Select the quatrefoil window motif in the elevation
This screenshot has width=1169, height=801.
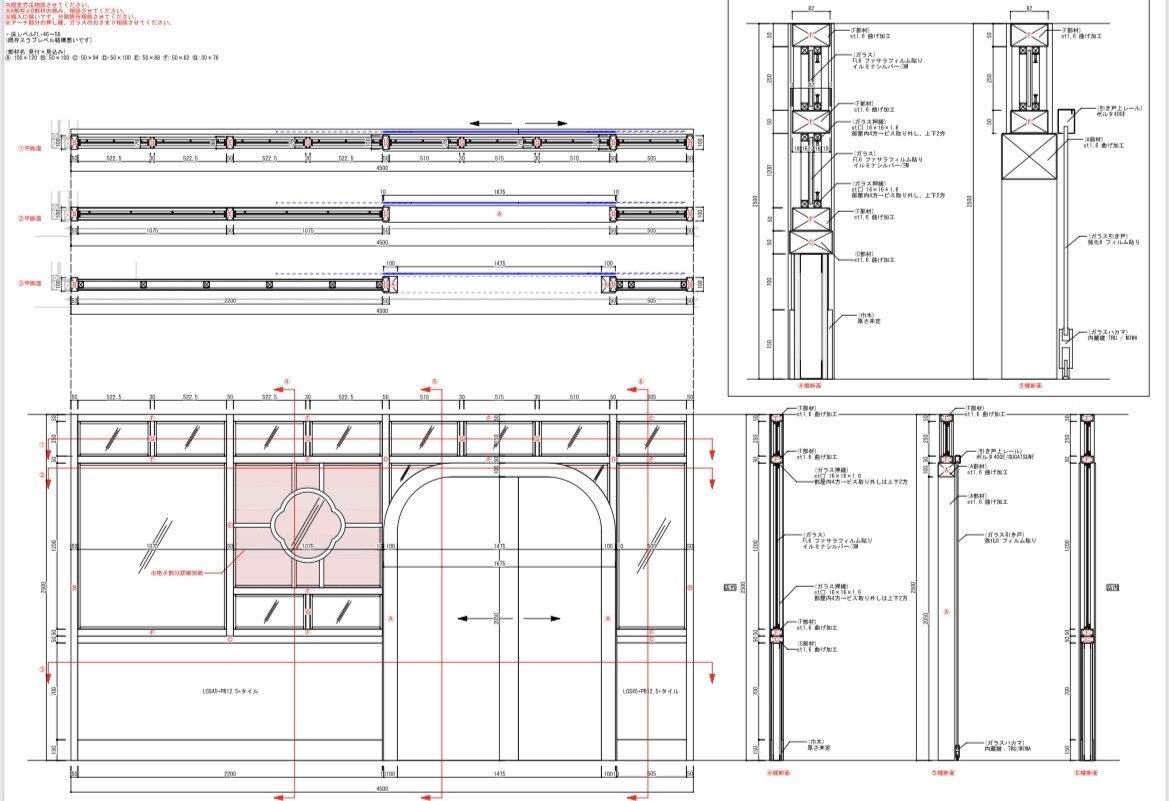[x=307, y=525]
